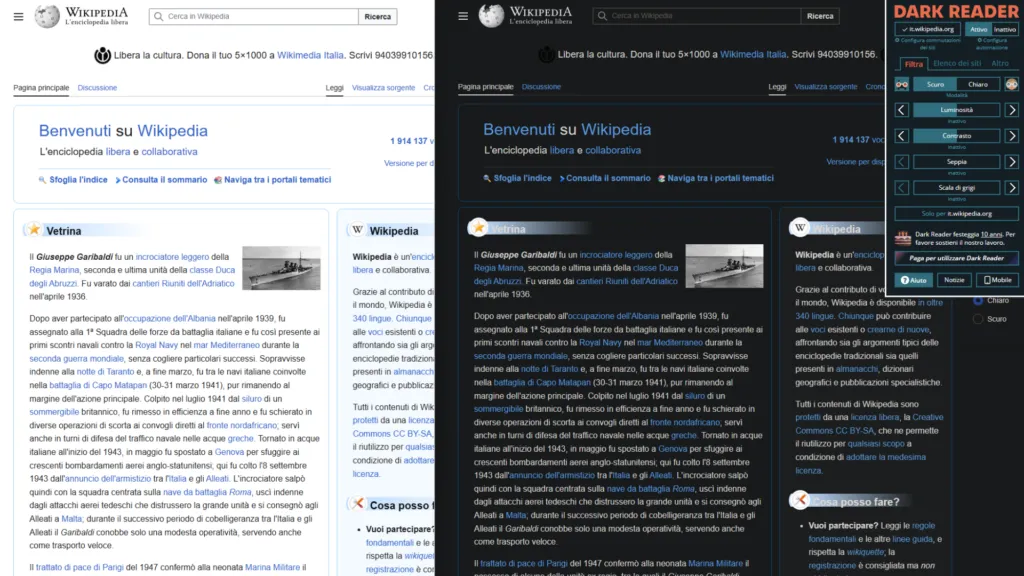Viewport: 1024px width, 576px height.
Task: Decrease Luminosità using its left arrow
Action: tap(902, 109)
